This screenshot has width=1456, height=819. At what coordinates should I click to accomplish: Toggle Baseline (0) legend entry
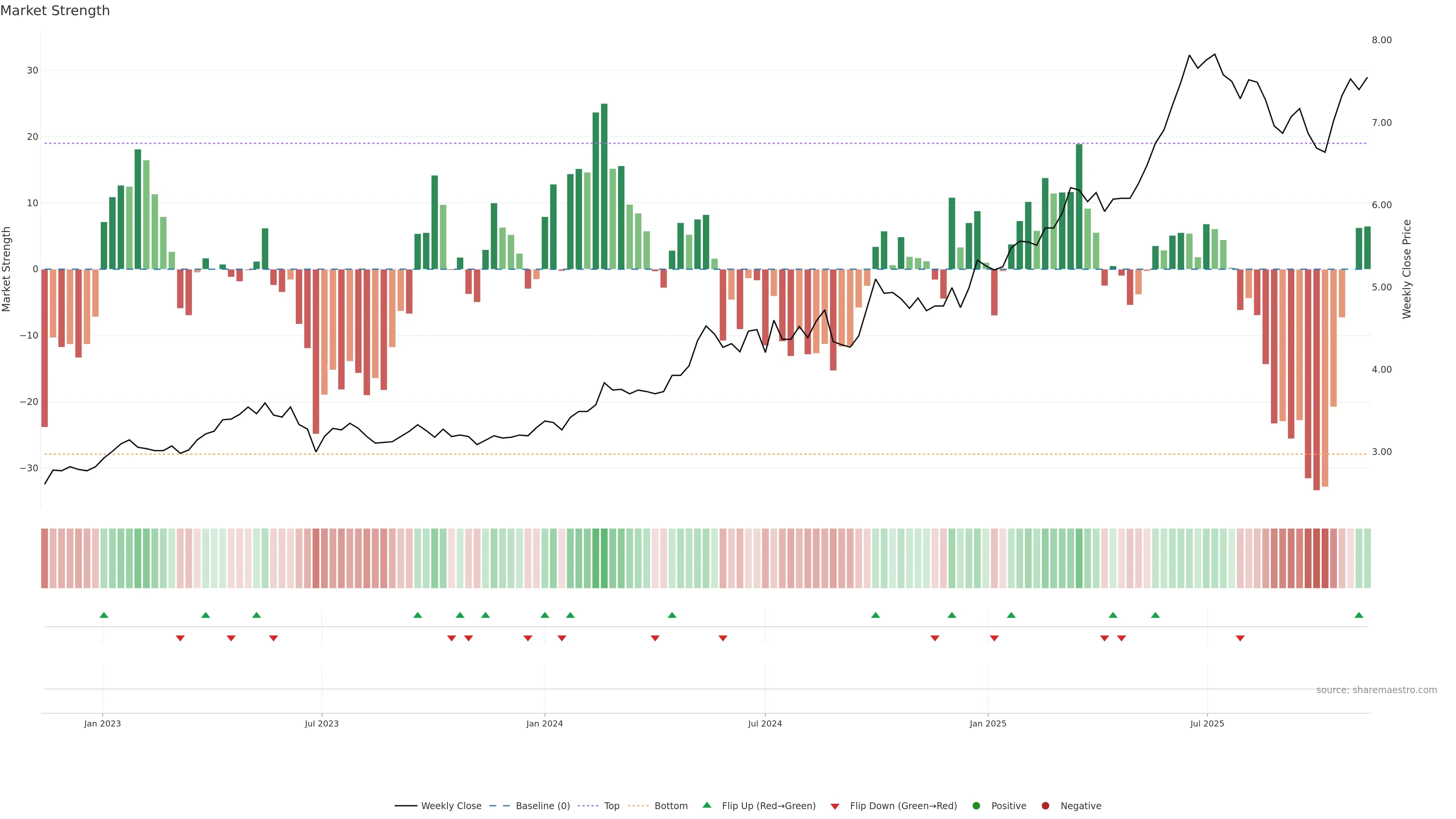click(542, 806)
